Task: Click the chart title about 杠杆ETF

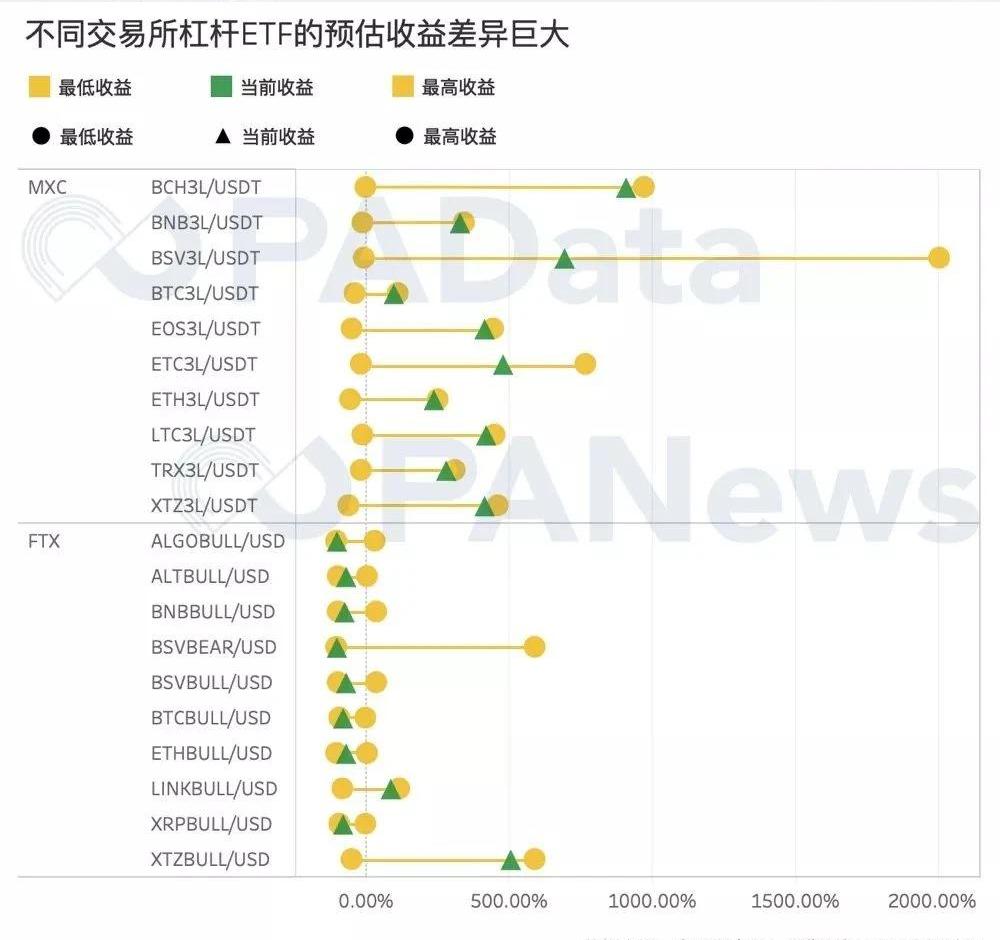Action: tap(296, 35)
